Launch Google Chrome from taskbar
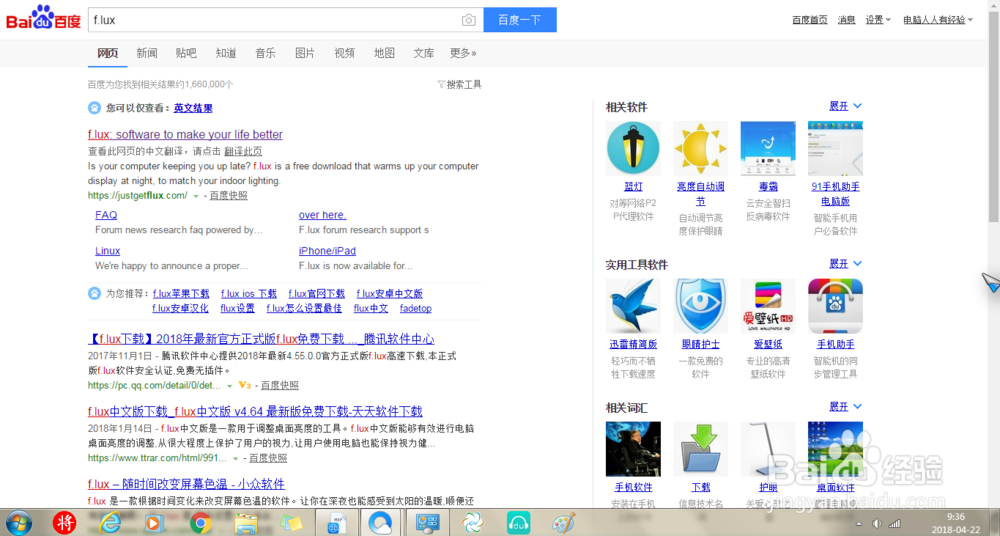 200,523
